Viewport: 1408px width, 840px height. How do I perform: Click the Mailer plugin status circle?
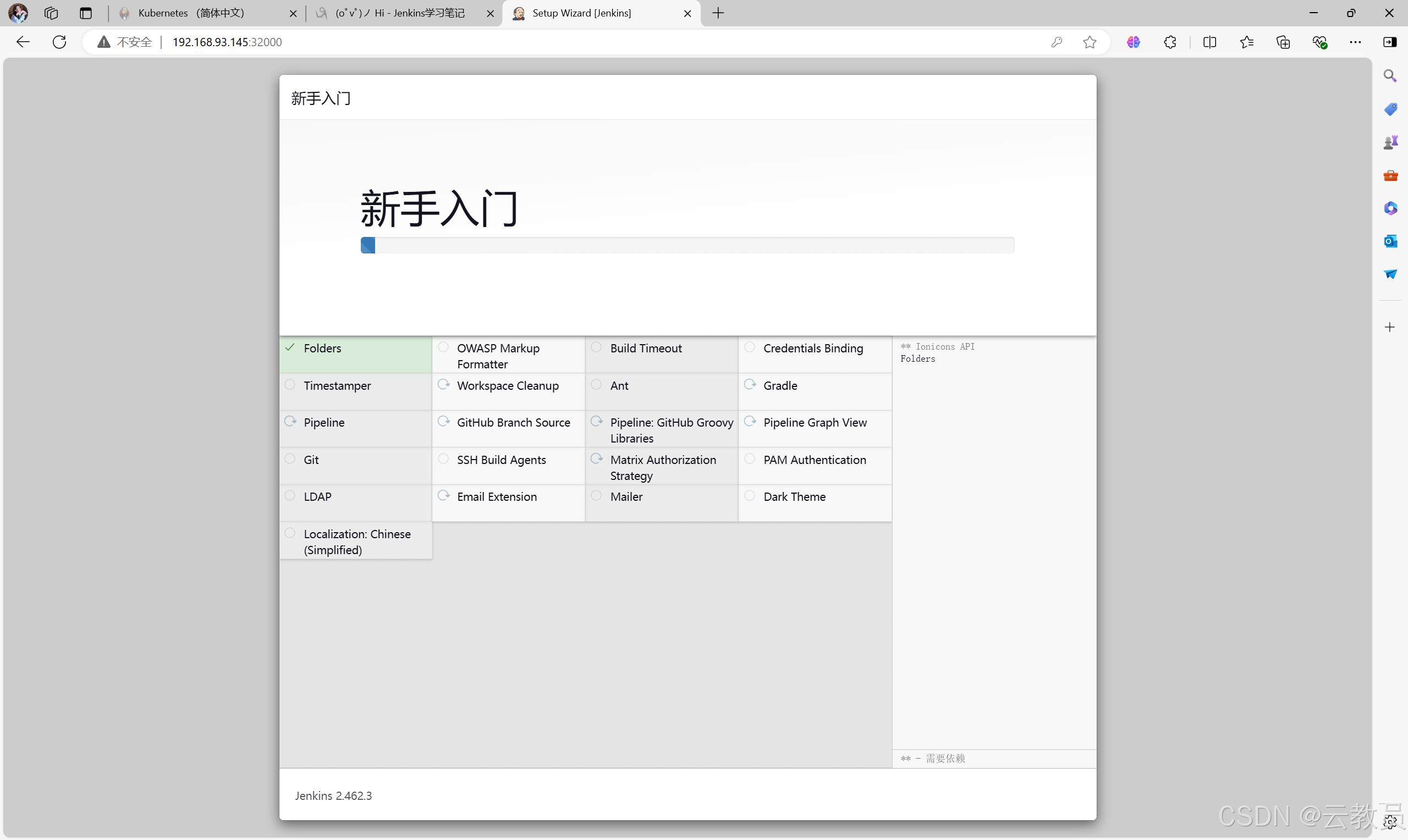click(x=596, y=496)
